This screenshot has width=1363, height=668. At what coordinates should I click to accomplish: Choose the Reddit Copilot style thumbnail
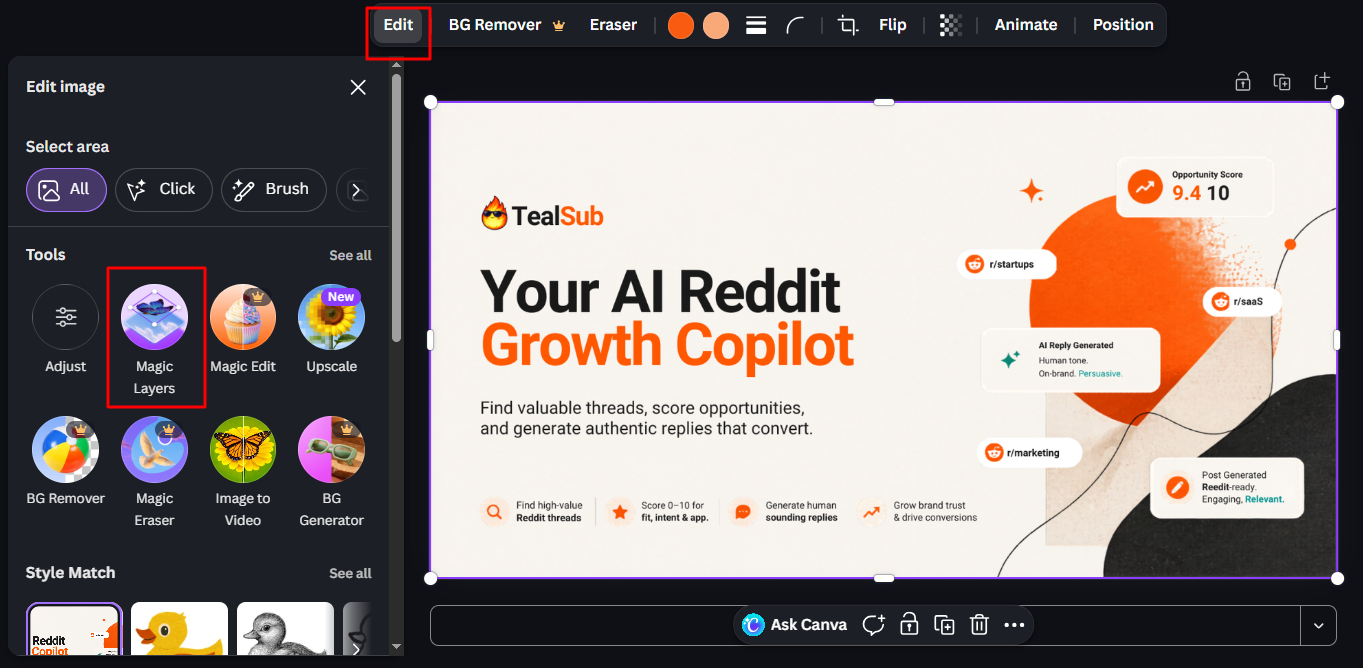[x=74, y=628]
